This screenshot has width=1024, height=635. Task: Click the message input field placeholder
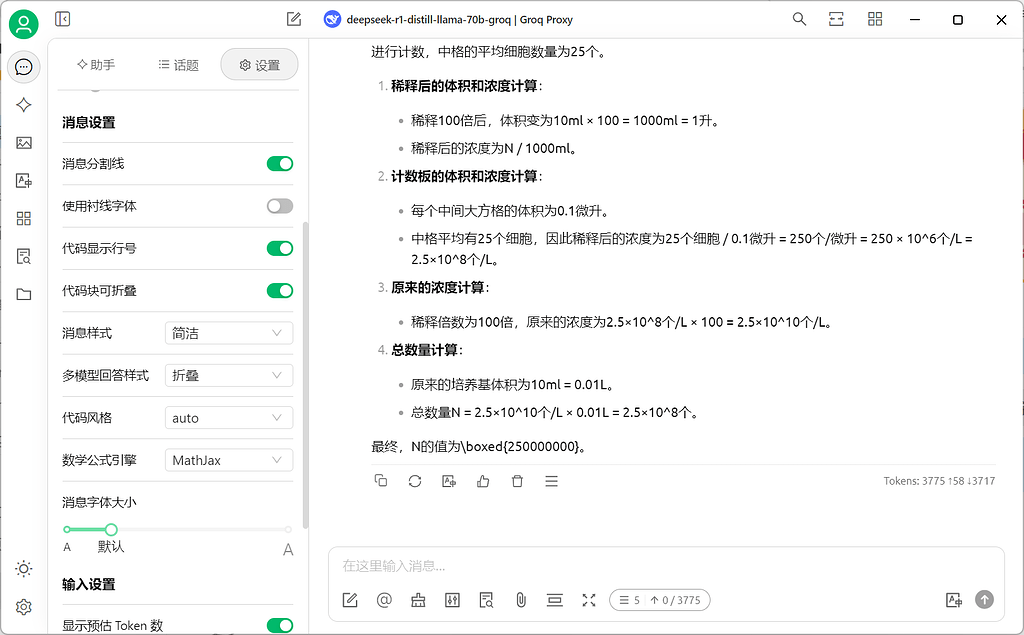[393, 566]
